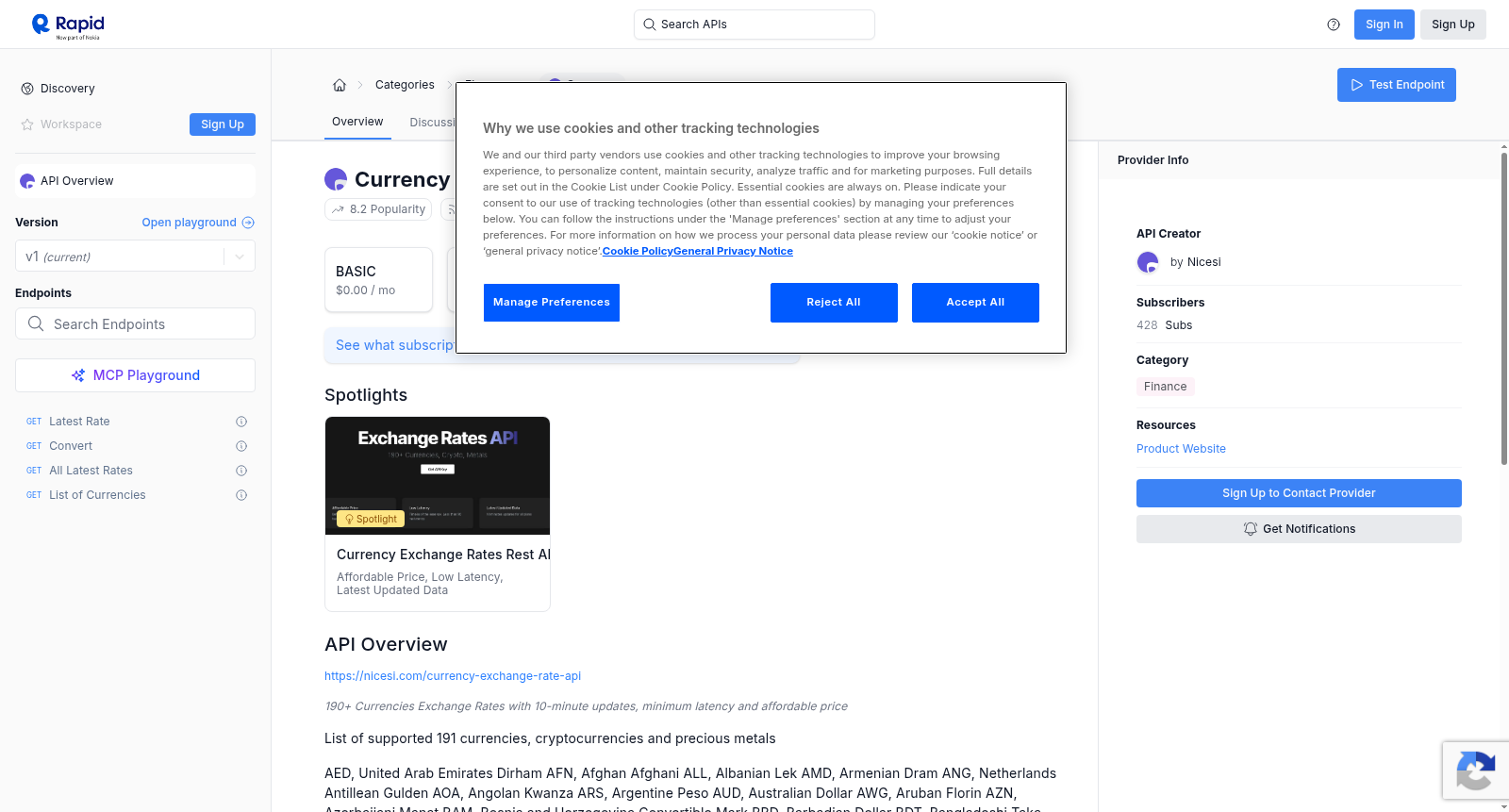This screenshot has width=1509, height=812.
Task: Click the Workspace star icon
Action: (x=27, y=124)
